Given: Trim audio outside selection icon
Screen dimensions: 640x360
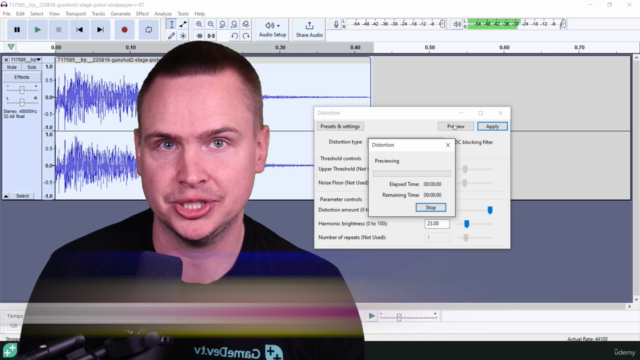Looking at the screenshot, I should [199, 36].
